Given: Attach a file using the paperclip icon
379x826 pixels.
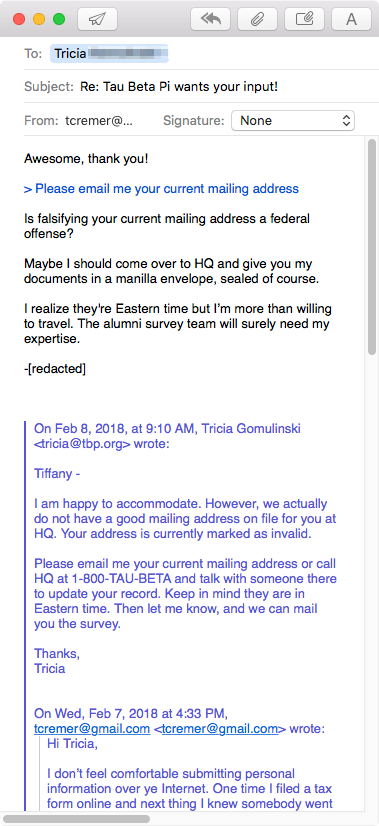Looking at the screenshot, I should 257,19.
